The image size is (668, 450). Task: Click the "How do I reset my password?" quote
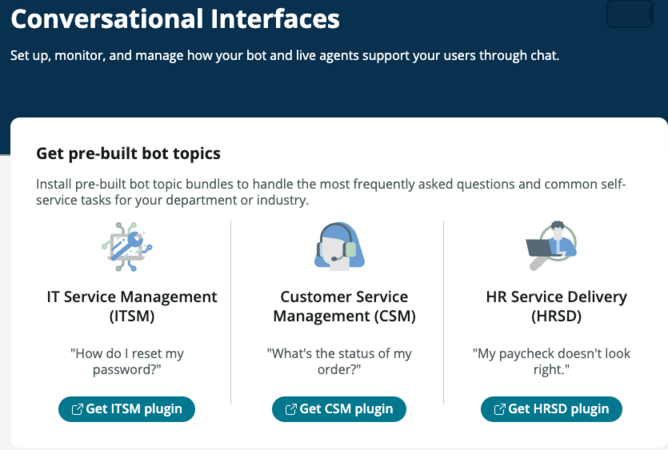click(x=127, y=361)
